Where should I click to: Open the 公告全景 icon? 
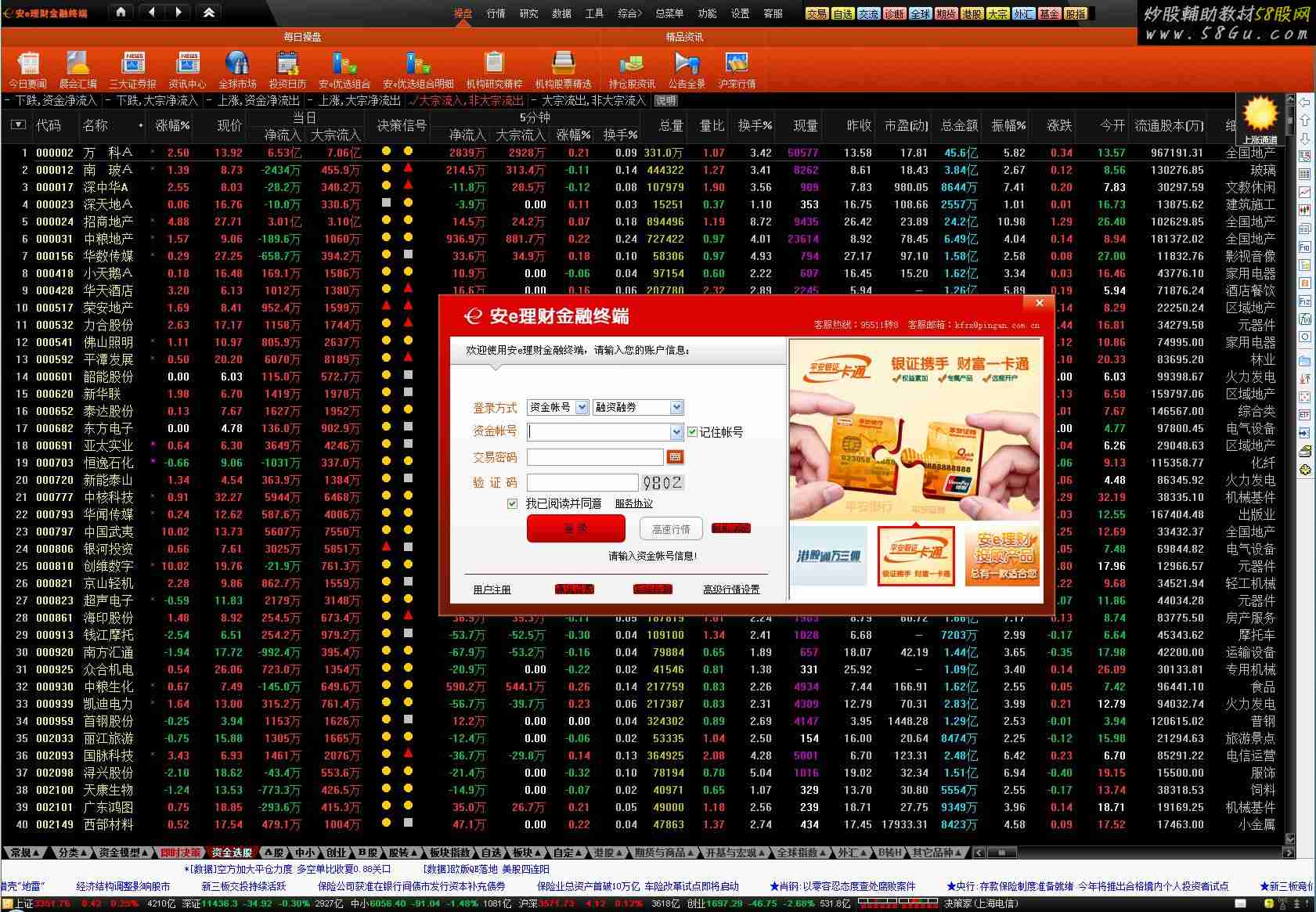coord(687,69)
